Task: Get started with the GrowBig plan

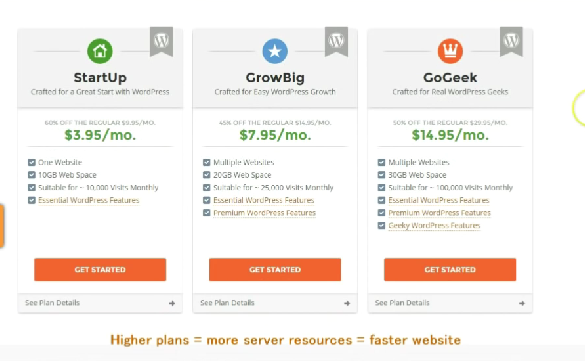Action: tap(275, 270)
